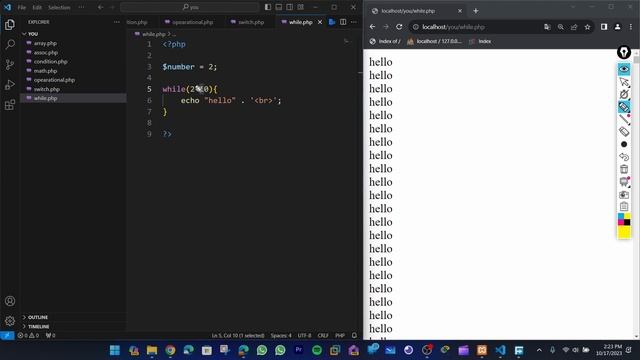Toggle the VS Code primary sidebar

(x=268, y=7)
